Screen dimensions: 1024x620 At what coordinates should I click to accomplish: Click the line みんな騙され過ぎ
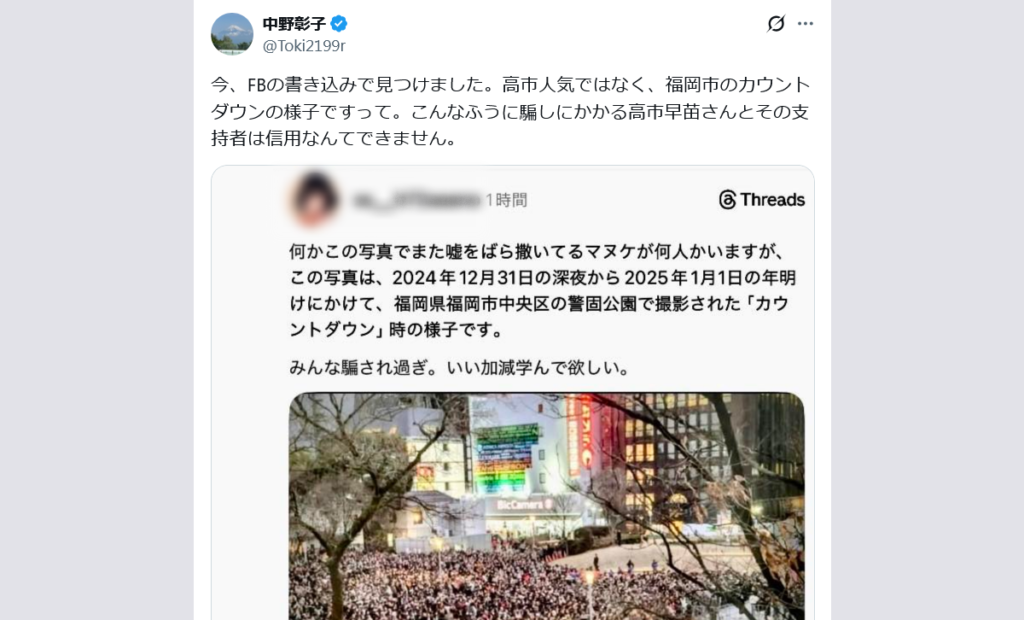pyautogui.click(x=461, y=368)
